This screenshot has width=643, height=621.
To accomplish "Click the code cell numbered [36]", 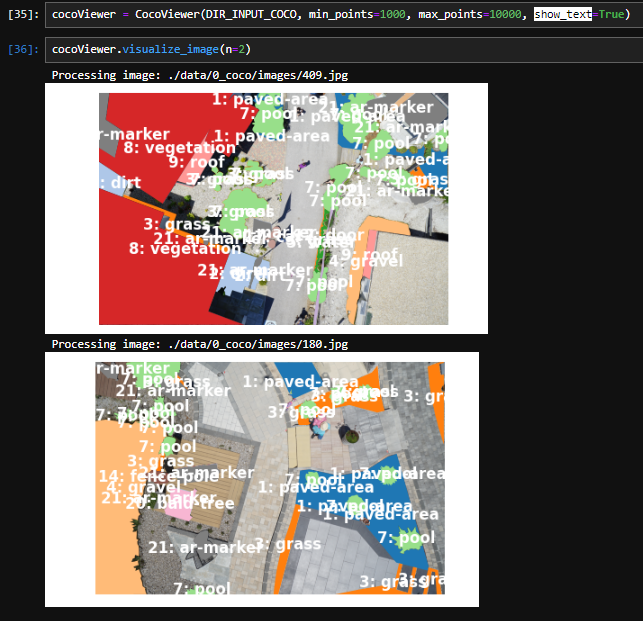I will 344,50.
